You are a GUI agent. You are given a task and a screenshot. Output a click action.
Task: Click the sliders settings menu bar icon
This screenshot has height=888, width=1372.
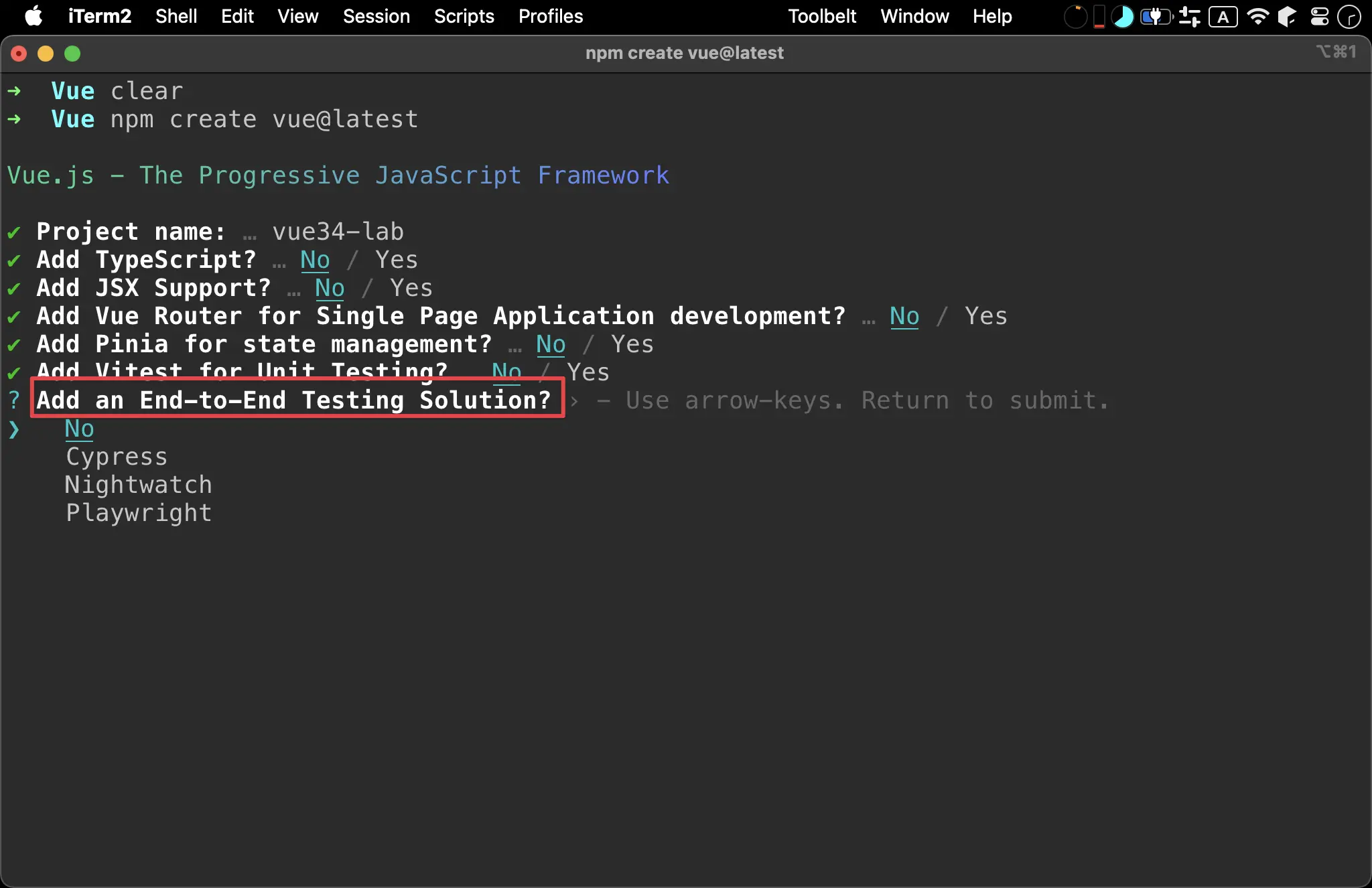(x=1190, y=17)
